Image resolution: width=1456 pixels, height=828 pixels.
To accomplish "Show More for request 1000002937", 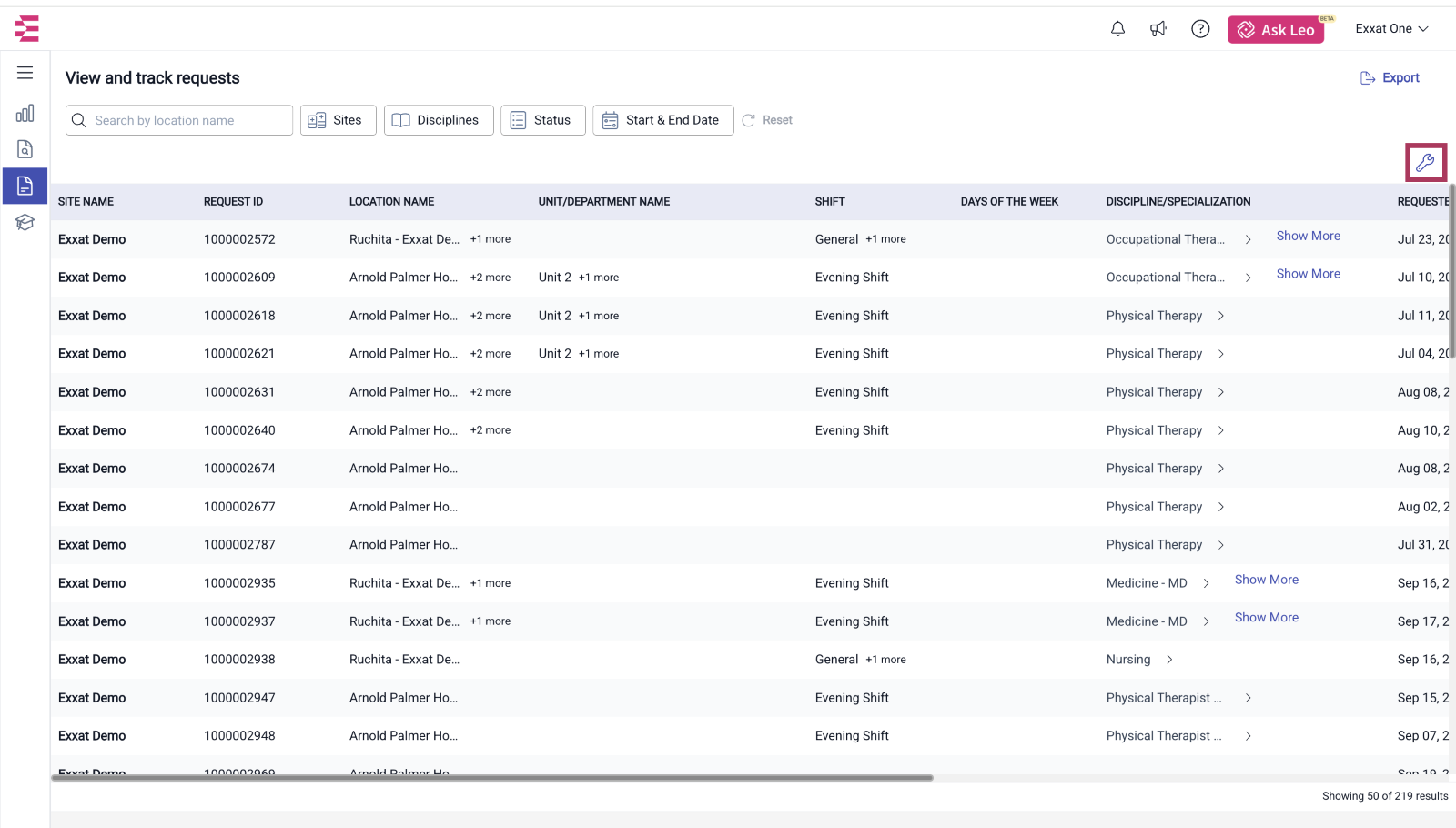I will [1266, 618].
